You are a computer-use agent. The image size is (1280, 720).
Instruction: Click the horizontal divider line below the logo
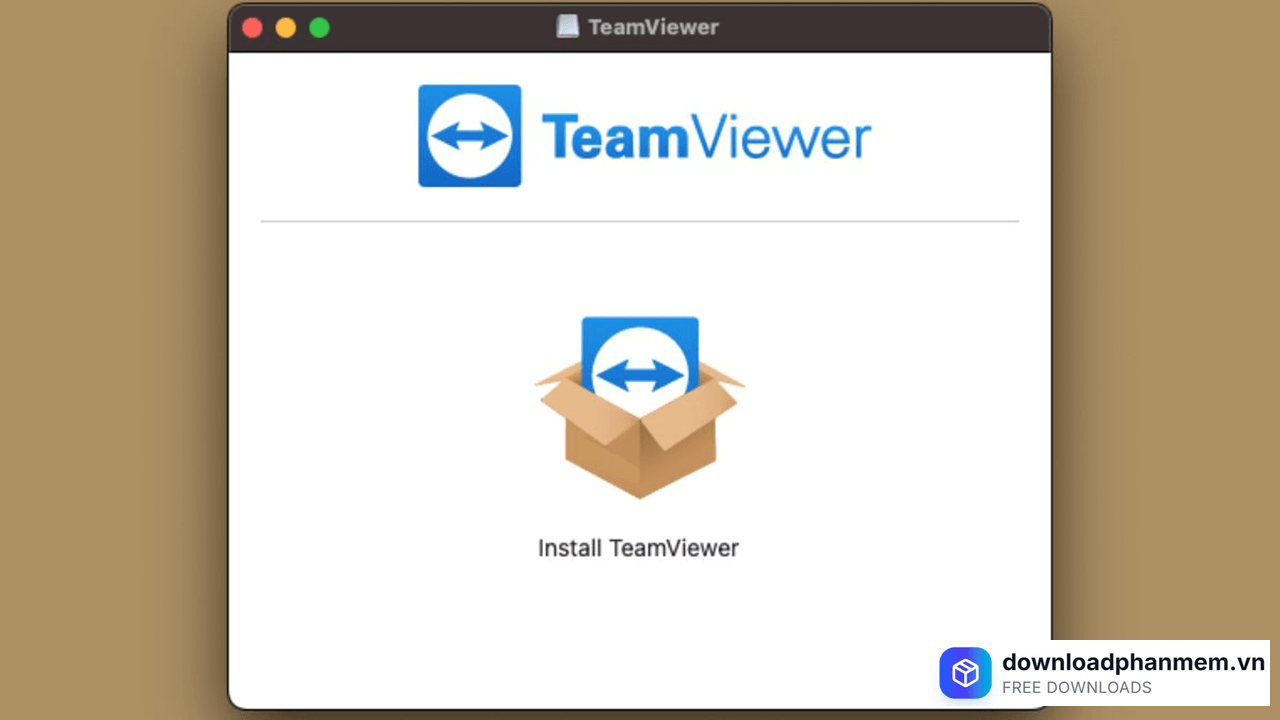(639, 221)
